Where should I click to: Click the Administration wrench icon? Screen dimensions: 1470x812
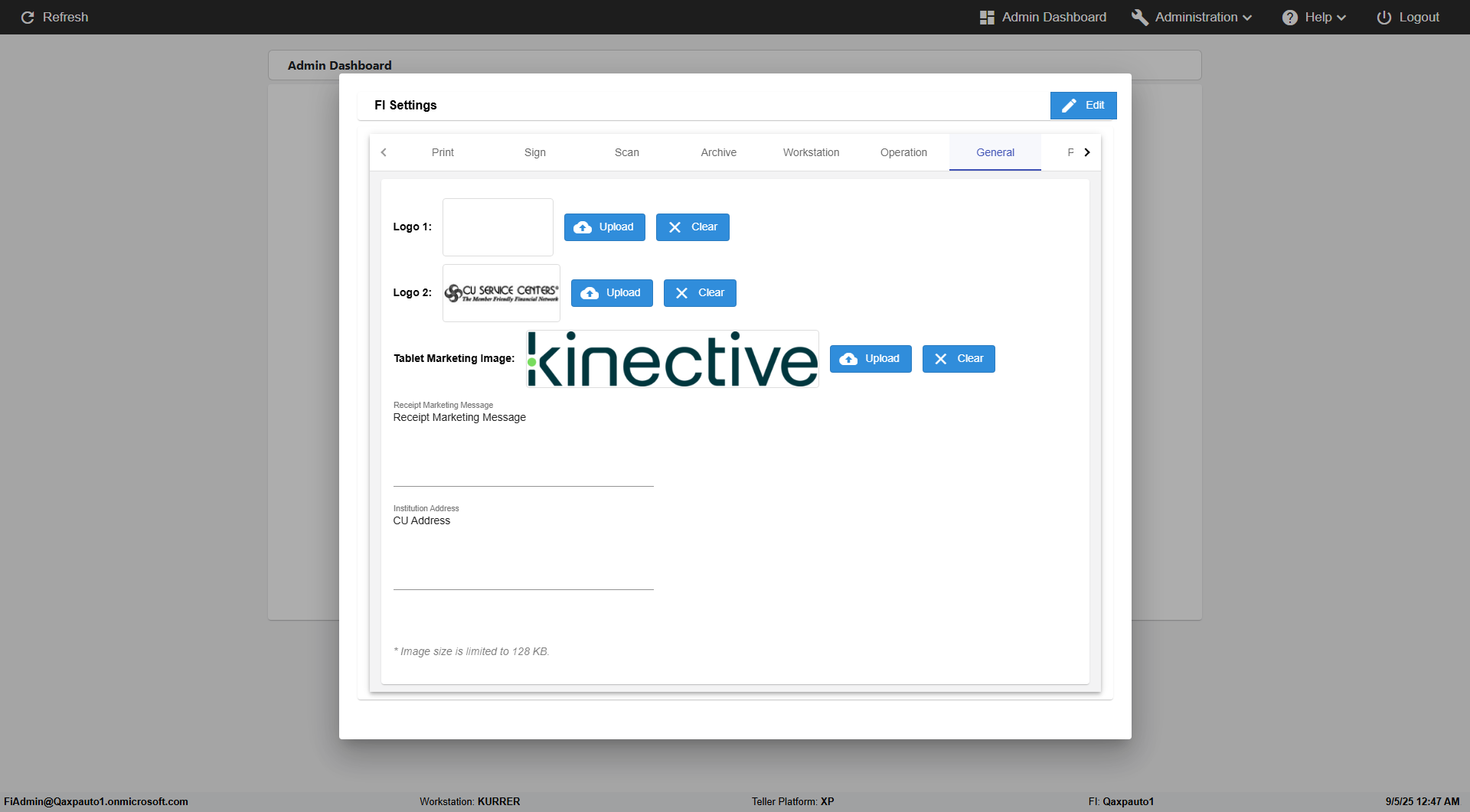[x=1140, y=17]
